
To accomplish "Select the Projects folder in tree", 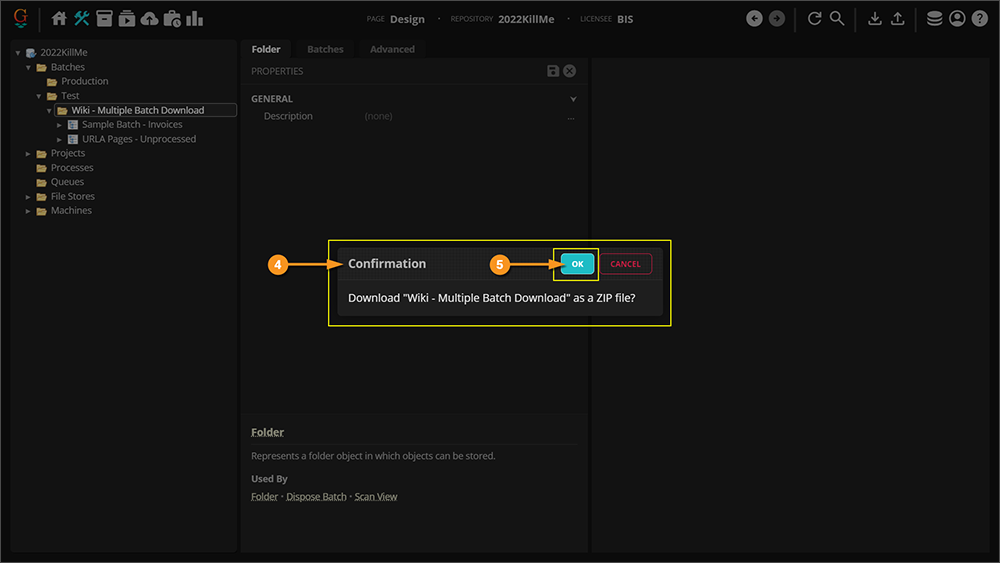I will point(68,153).
